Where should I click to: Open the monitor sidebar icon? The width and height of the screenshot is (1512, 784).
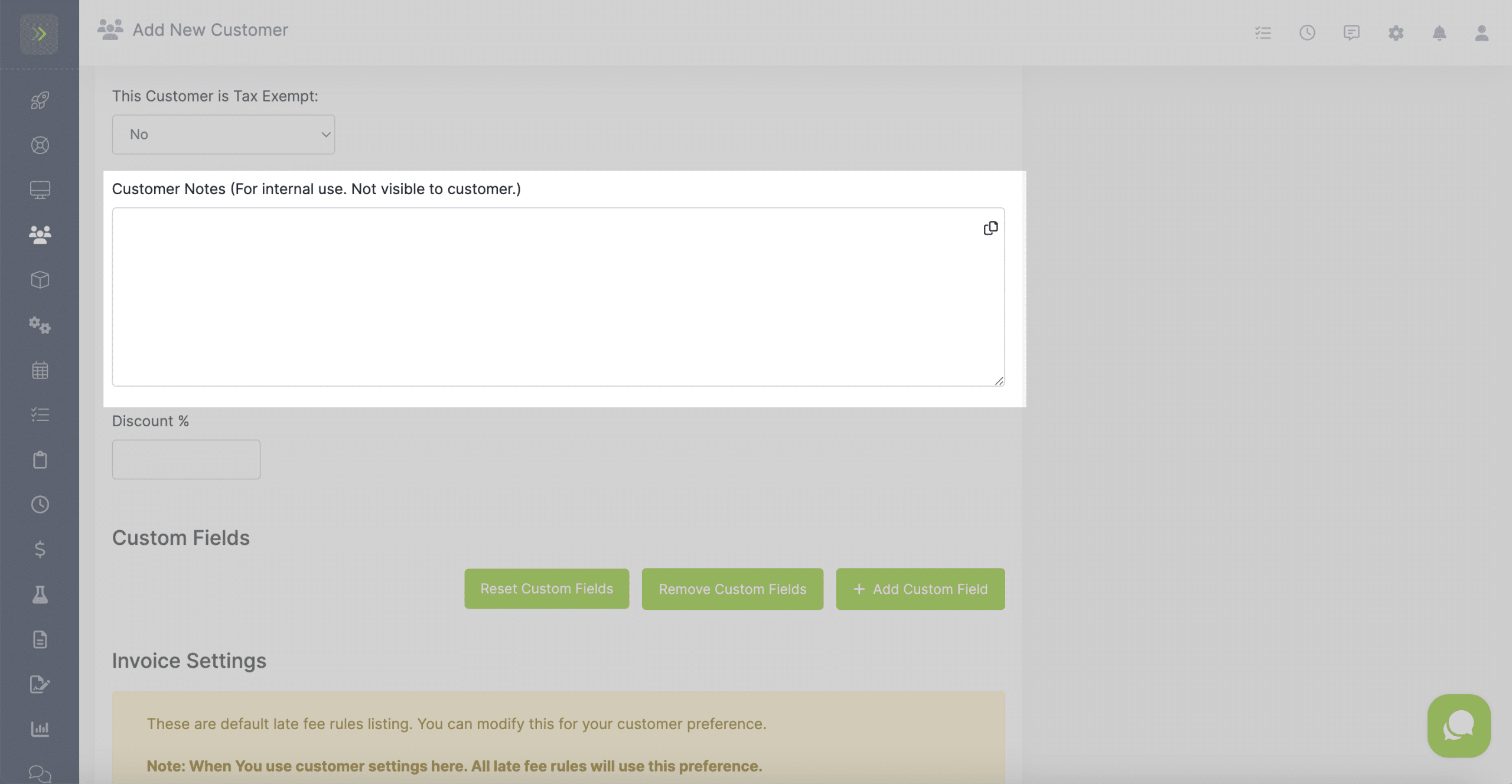(40, 190)
